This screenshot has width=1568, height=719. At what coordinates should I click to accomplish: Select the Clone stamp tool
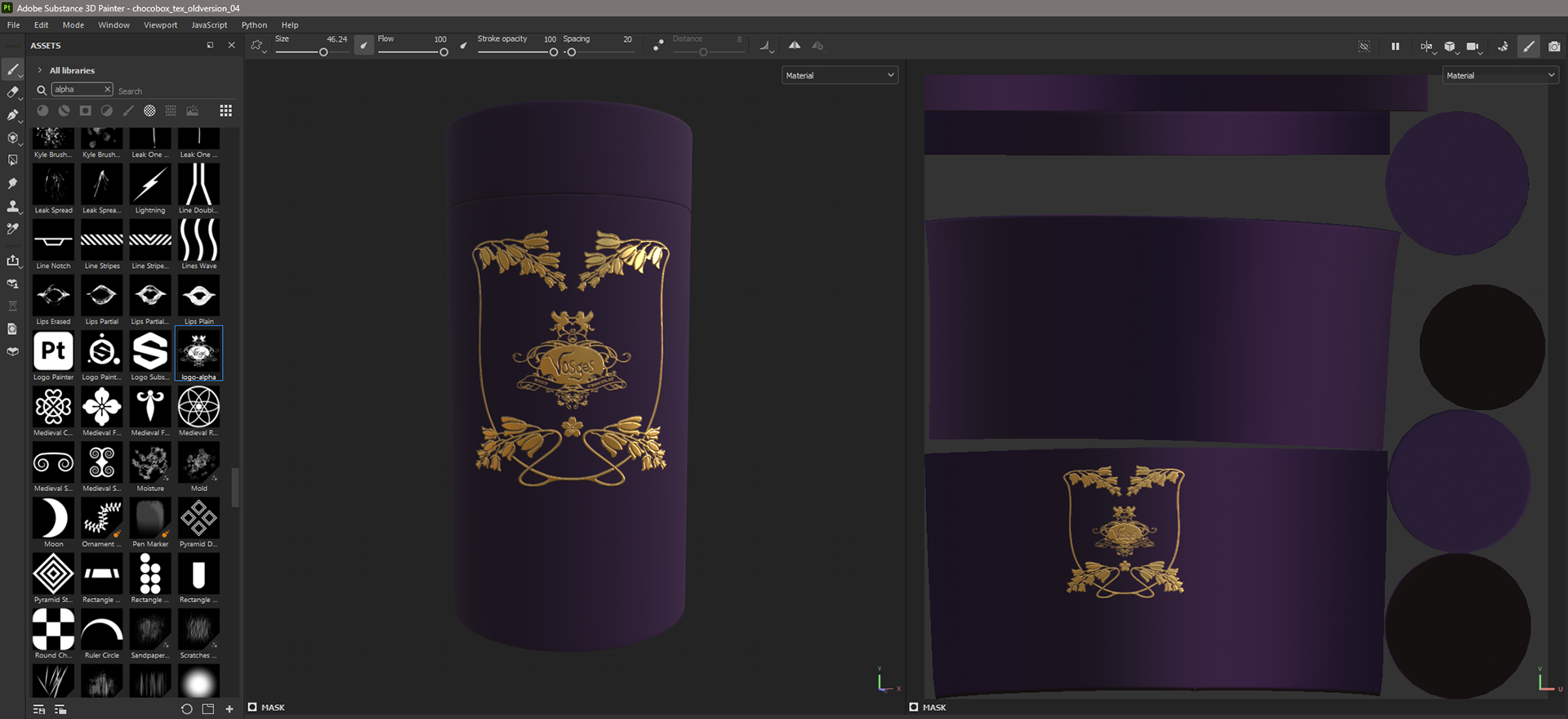[12, 207]
